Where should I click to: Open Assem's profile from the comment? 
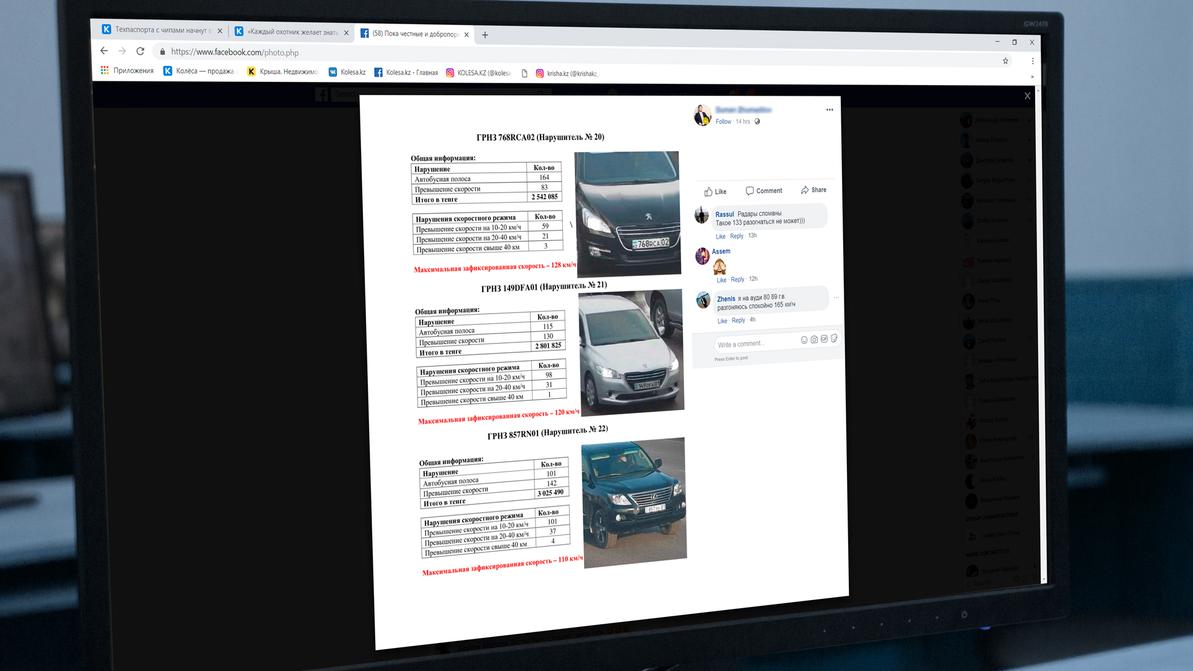[721, 252]
